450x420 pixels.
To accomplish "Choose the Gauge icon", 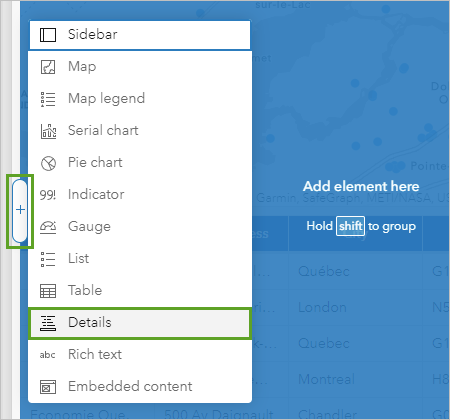I will pyautogui.click(x=48, y=227).
